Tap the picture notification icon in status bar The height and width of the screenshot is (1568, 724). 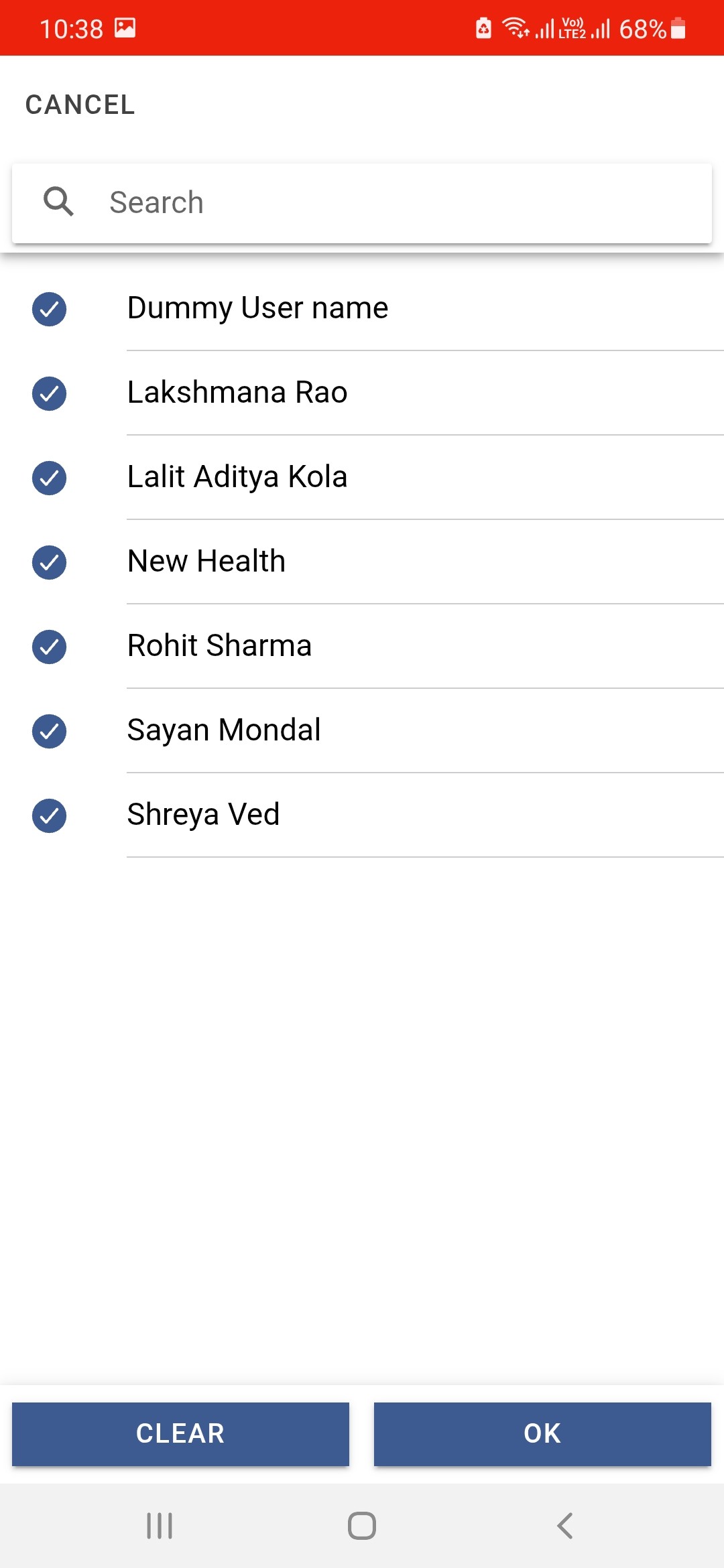click(125, 28)
